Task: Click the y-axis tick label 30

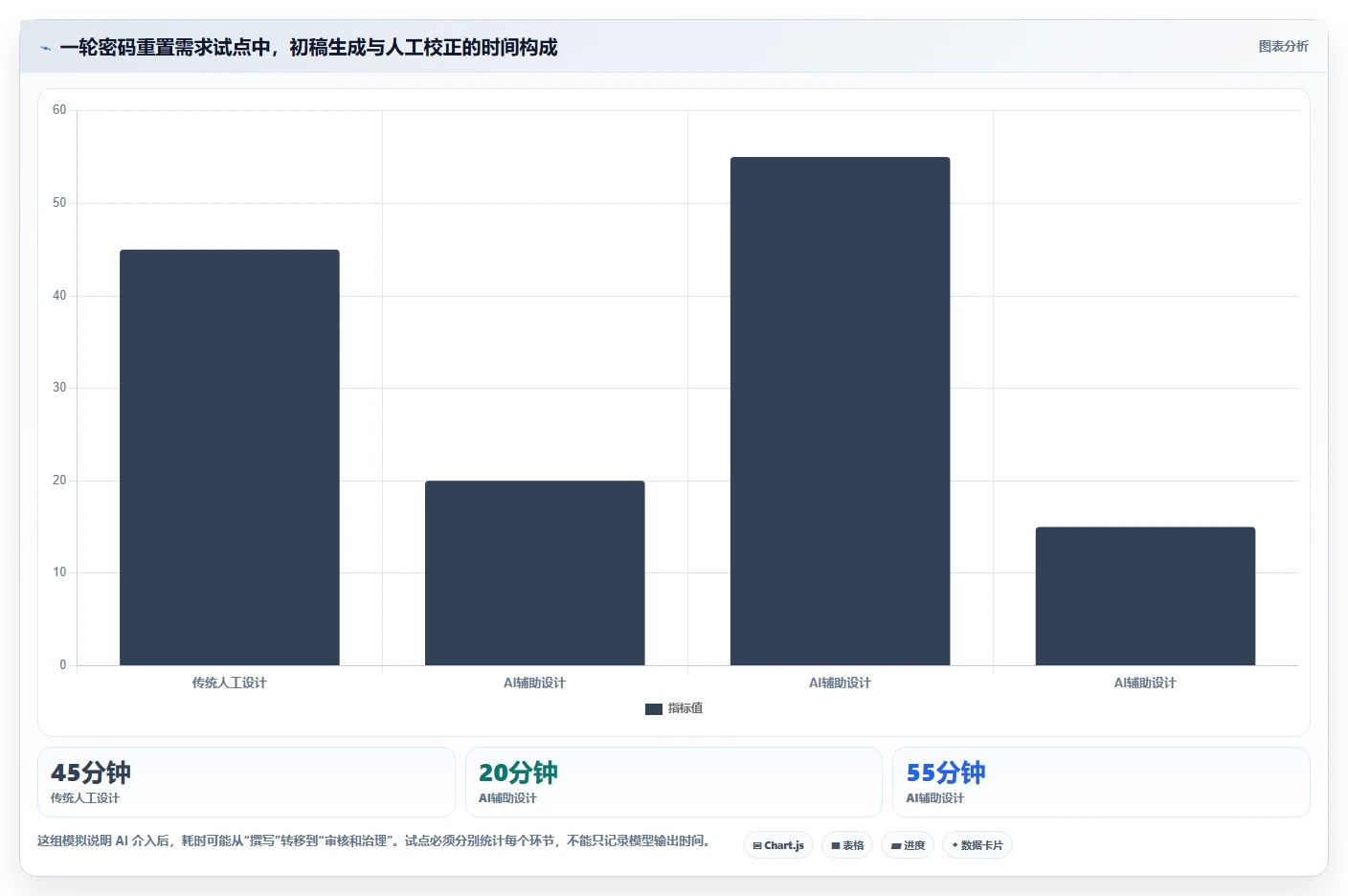Action: click(x=59, y=388)
